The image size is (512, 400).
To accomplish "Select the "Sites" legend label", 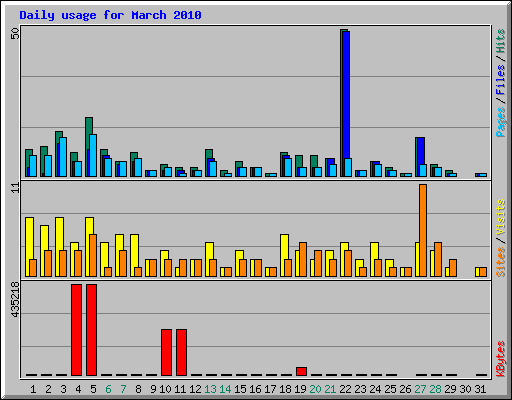I will 501,262.
